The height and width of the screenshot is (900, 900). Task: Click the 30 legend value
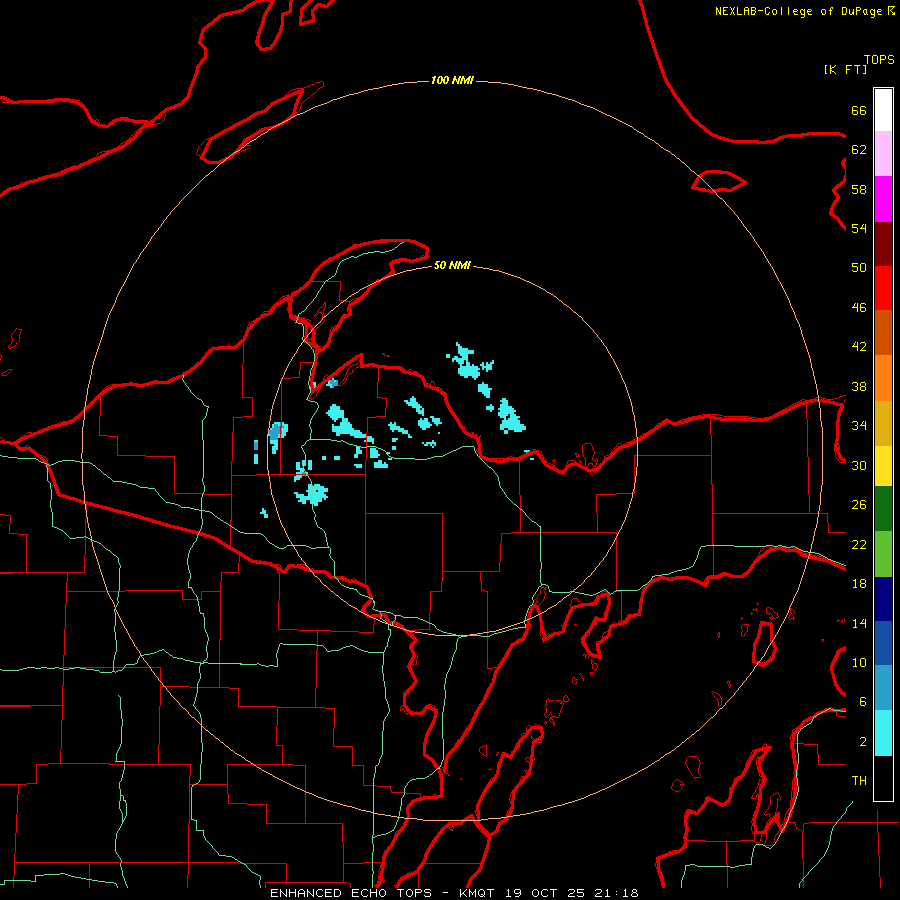859,465
